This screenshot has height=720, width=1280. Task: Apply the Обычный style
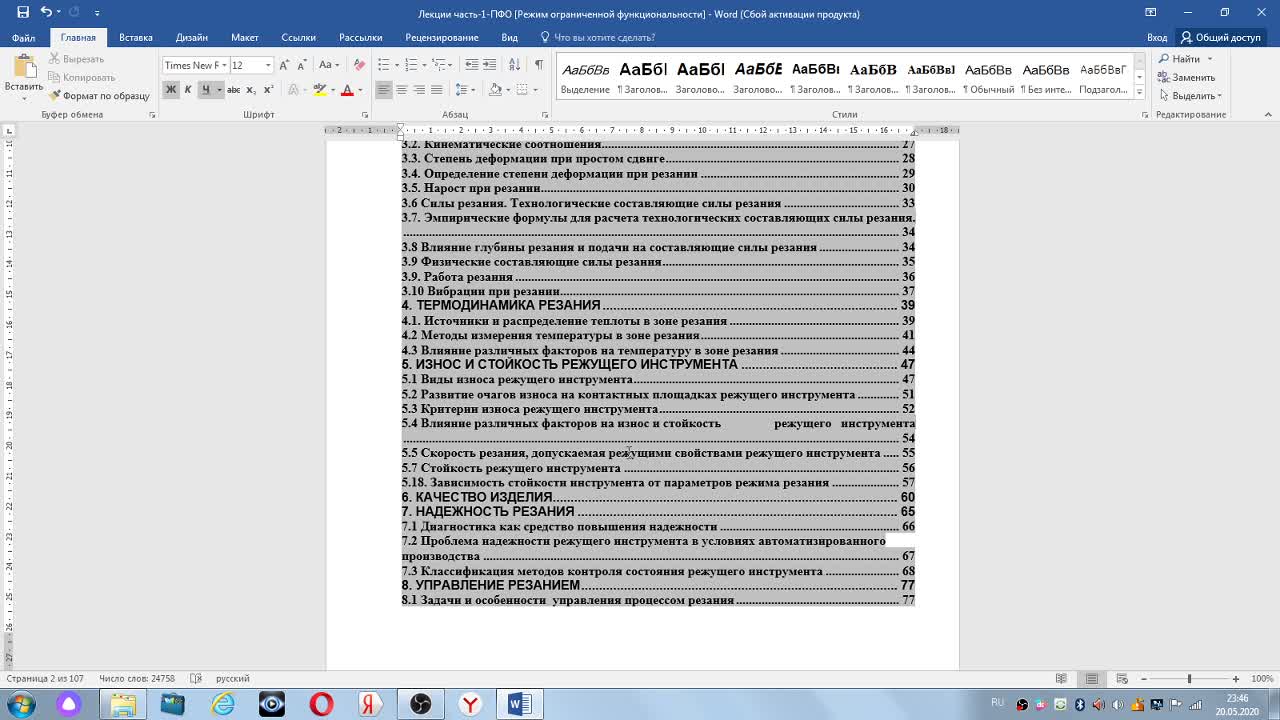click(988, 77)
